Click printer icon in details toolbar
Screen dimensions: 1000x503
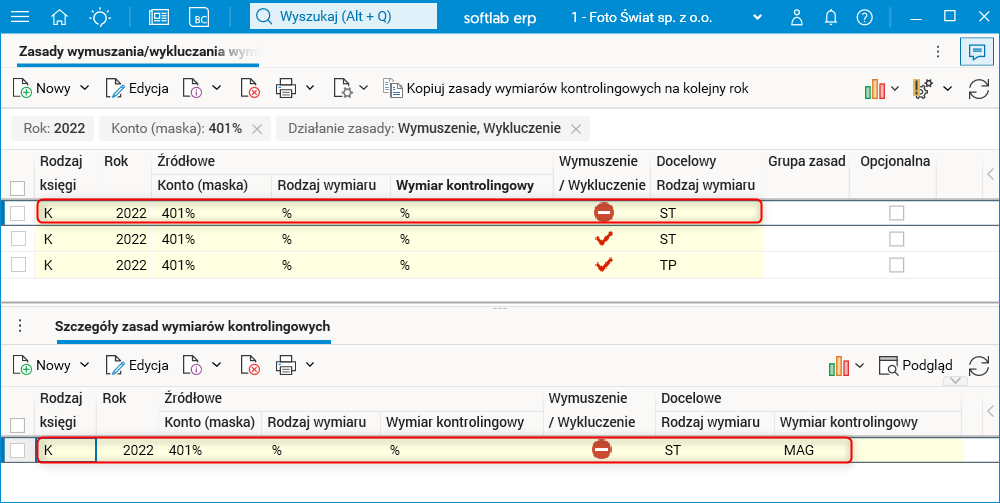[286, 365]
